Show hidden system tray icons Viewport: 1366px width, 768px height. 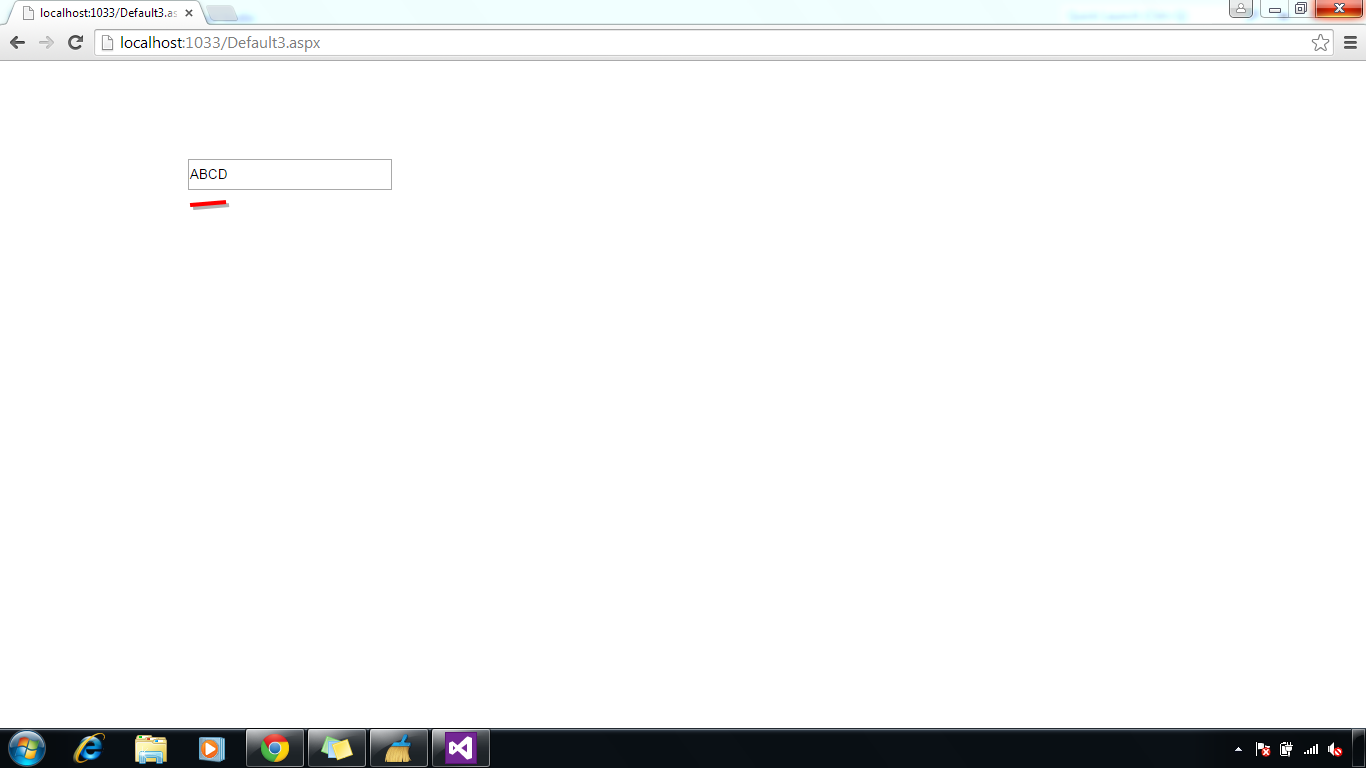point(1239,749)
